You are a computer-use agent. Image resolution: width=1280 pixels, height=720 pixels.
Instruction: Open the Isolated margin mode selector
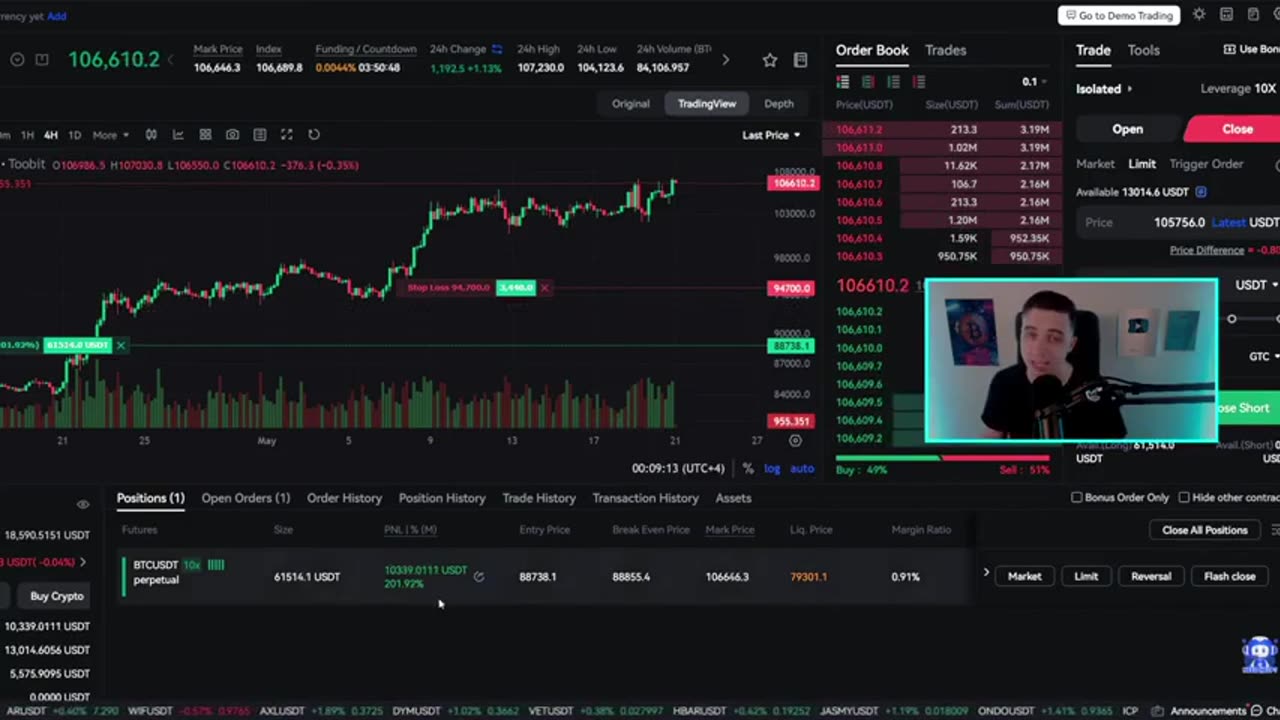pos(1104,89)
